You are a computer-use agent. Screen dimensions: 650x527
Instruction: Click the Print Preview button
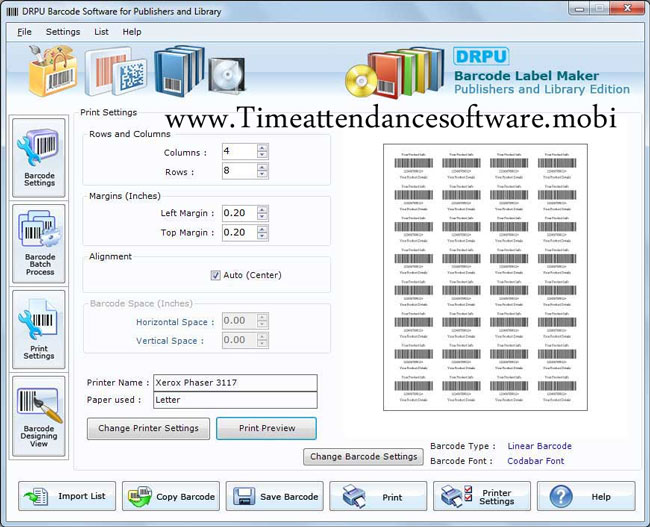(x=267, y=428)
